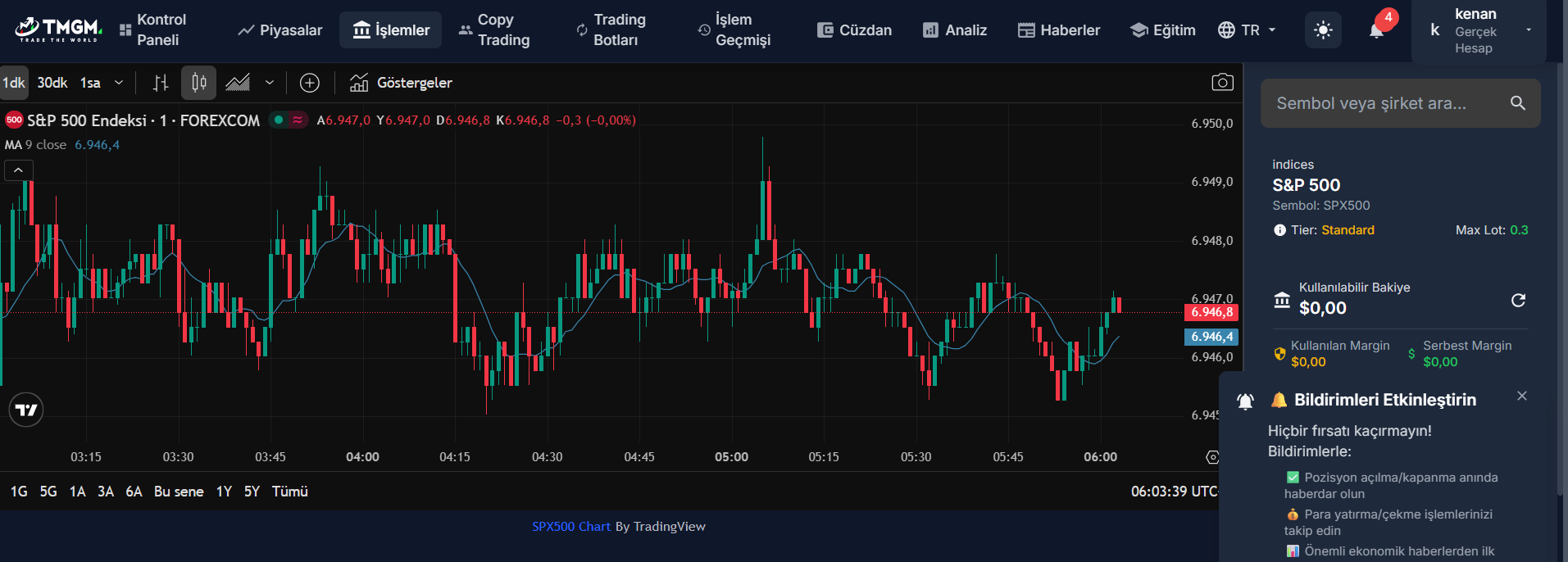Collapse the indicator legend chevron

18,170
